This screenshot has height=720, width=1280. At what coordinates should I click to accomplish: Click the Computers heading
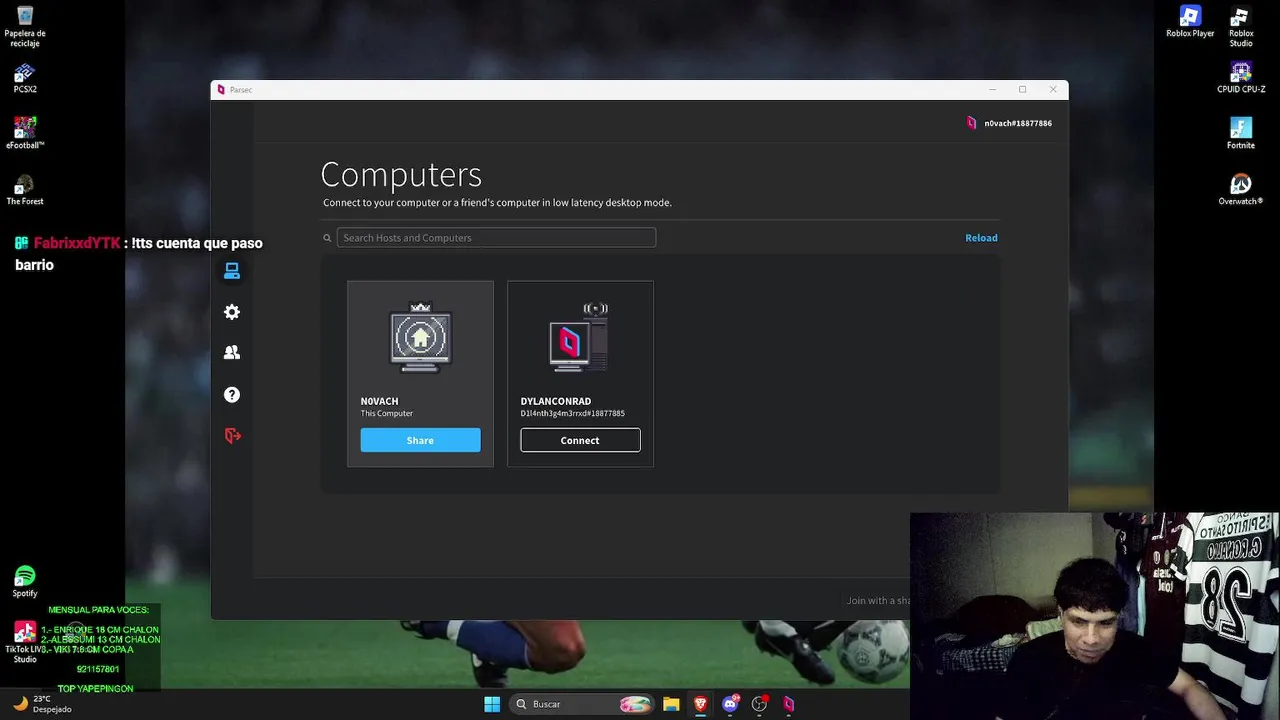tap(401, 175)
